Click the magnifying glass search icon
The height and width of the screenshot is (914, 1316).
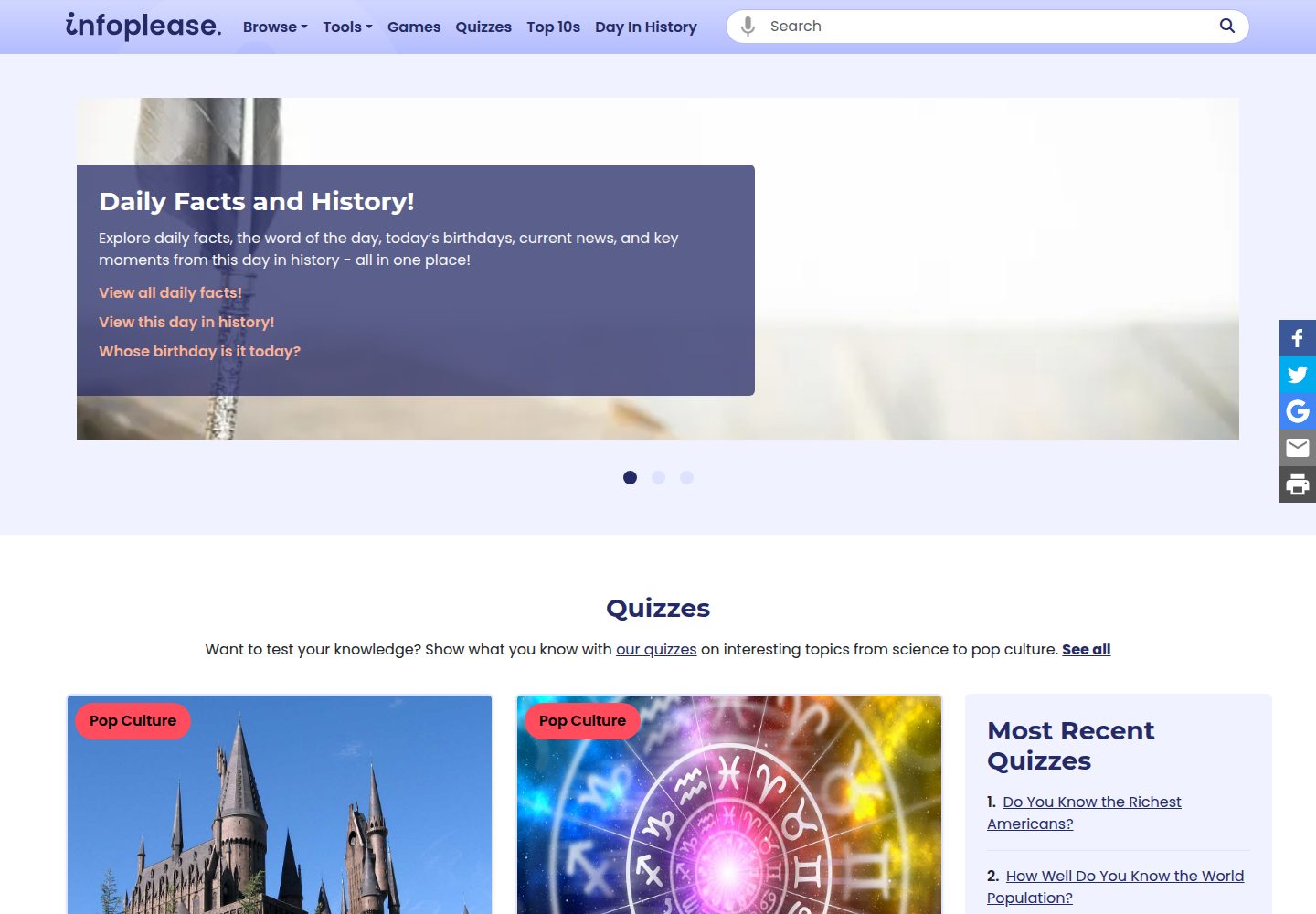point(1227,26)
